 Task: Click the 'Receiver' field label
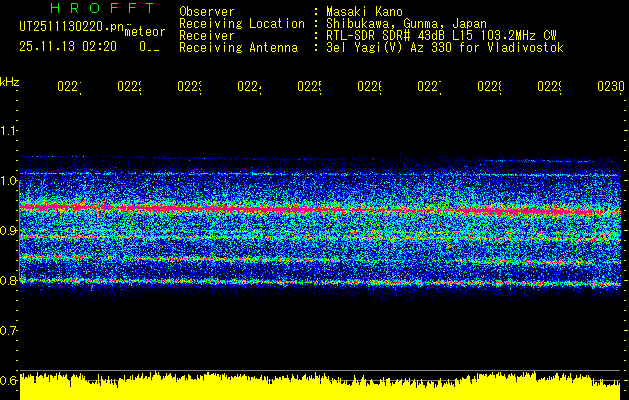[x=207, y=36]
